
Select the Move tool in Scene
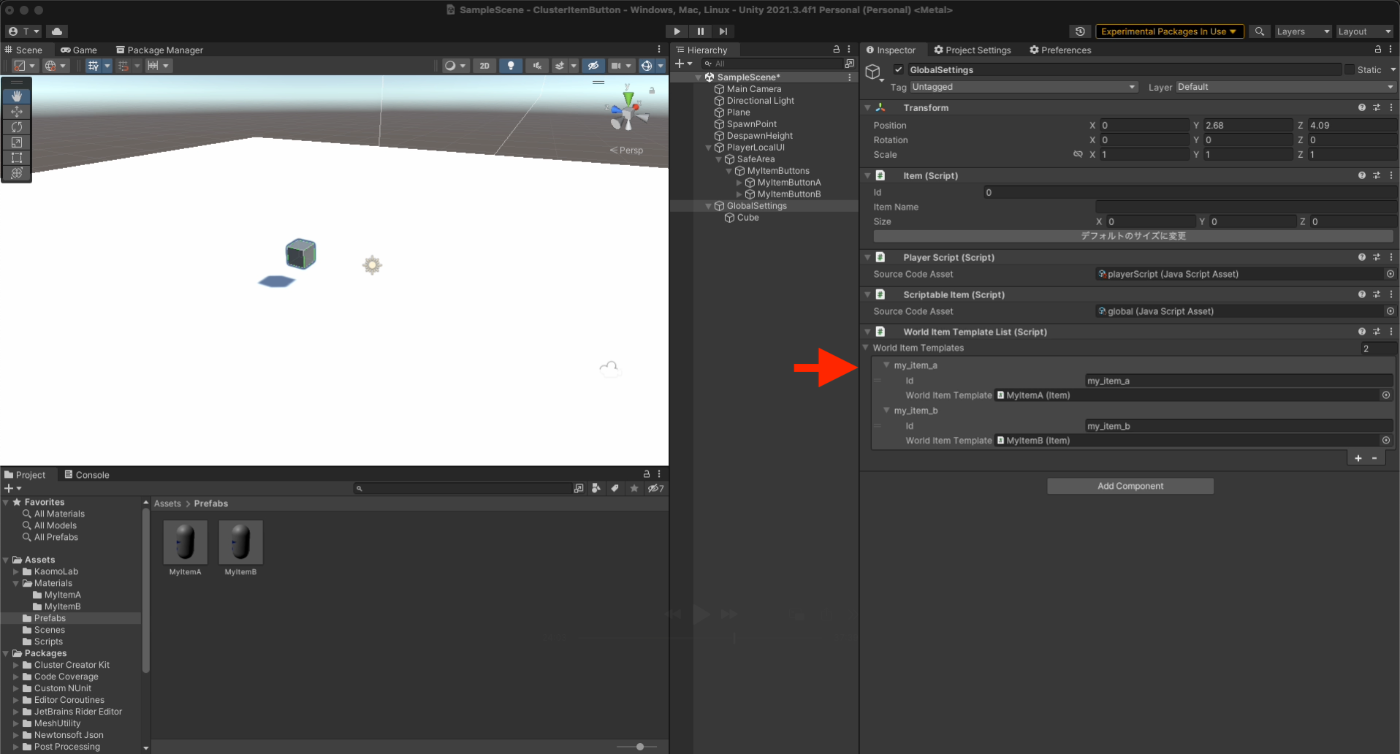17,112
